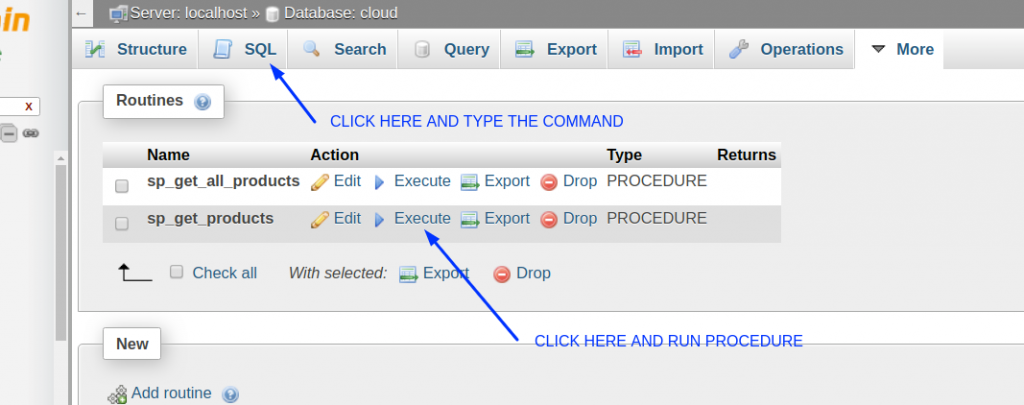
Task: Click red Drop icon for sp_get_all_products
Action: pos(549,182)
